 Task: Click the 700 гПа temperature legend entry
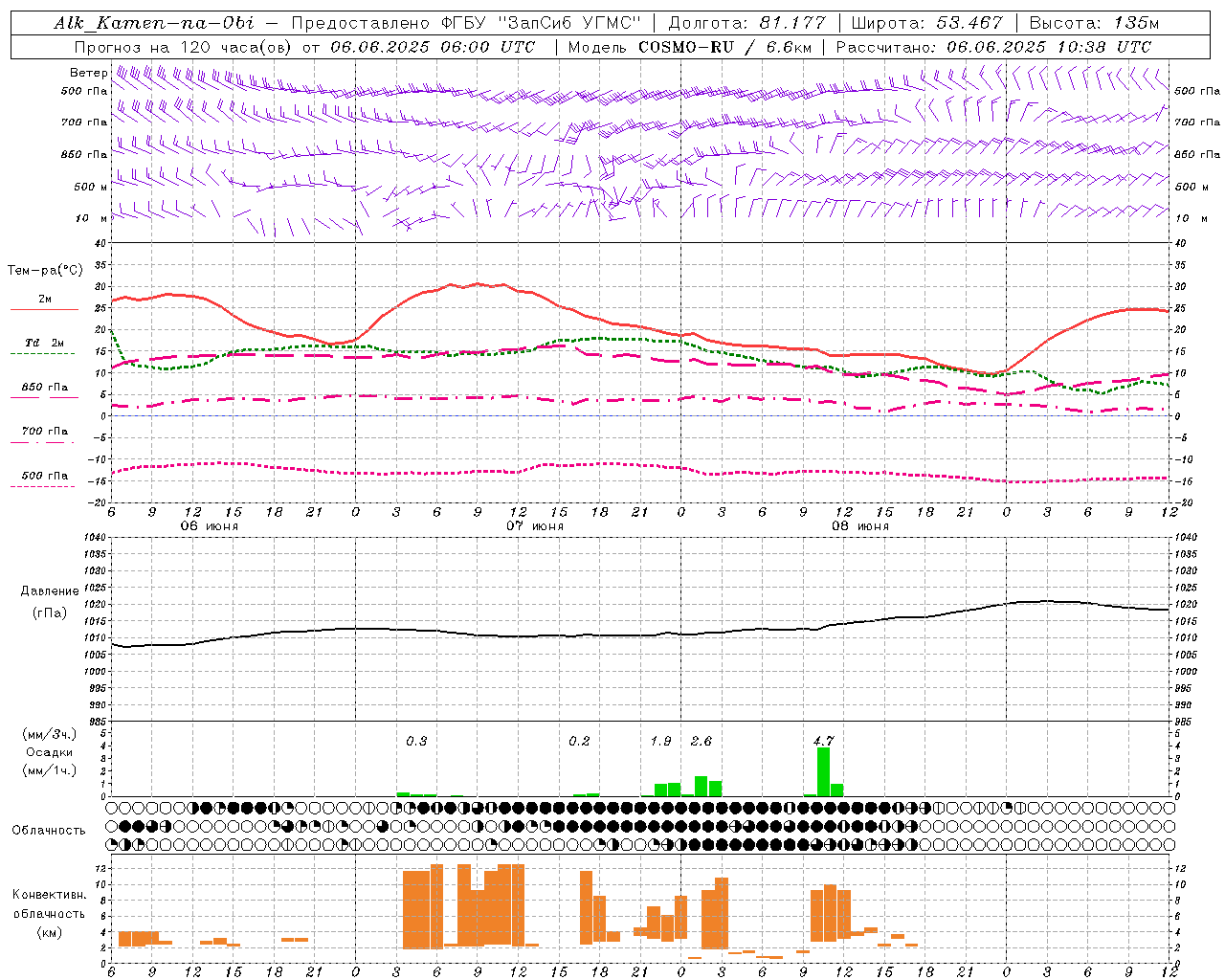[45, 432]
